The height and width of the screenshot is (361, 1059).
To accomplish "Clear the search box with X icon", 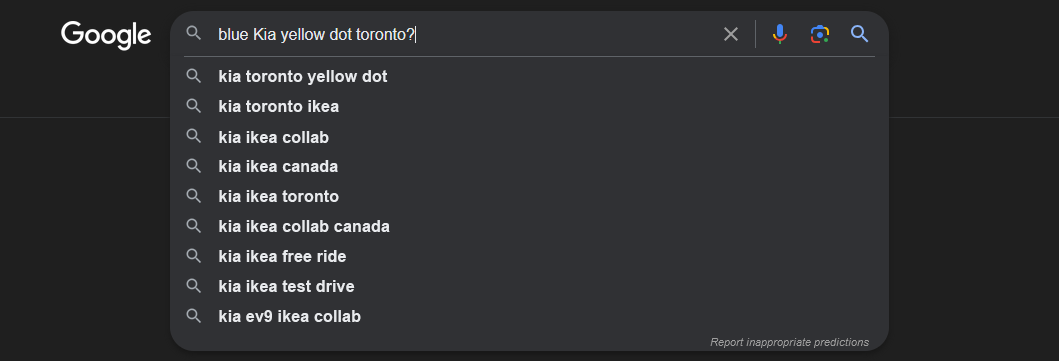I will click(x=731, y=34).
